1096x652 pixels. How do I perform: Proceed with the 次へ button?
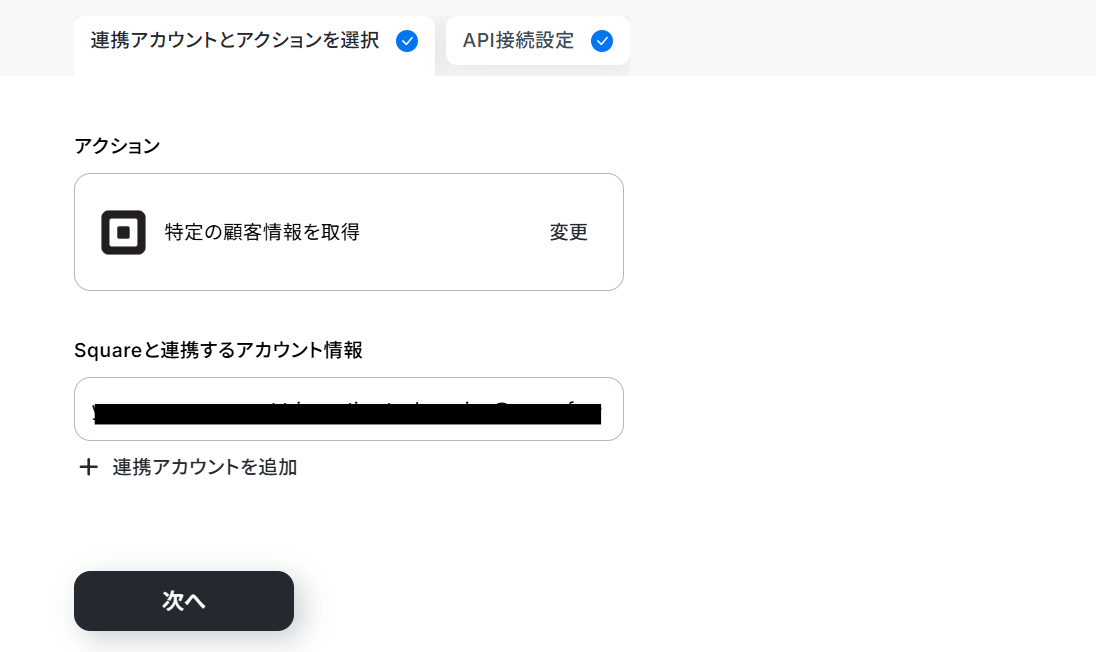(184, 601)
